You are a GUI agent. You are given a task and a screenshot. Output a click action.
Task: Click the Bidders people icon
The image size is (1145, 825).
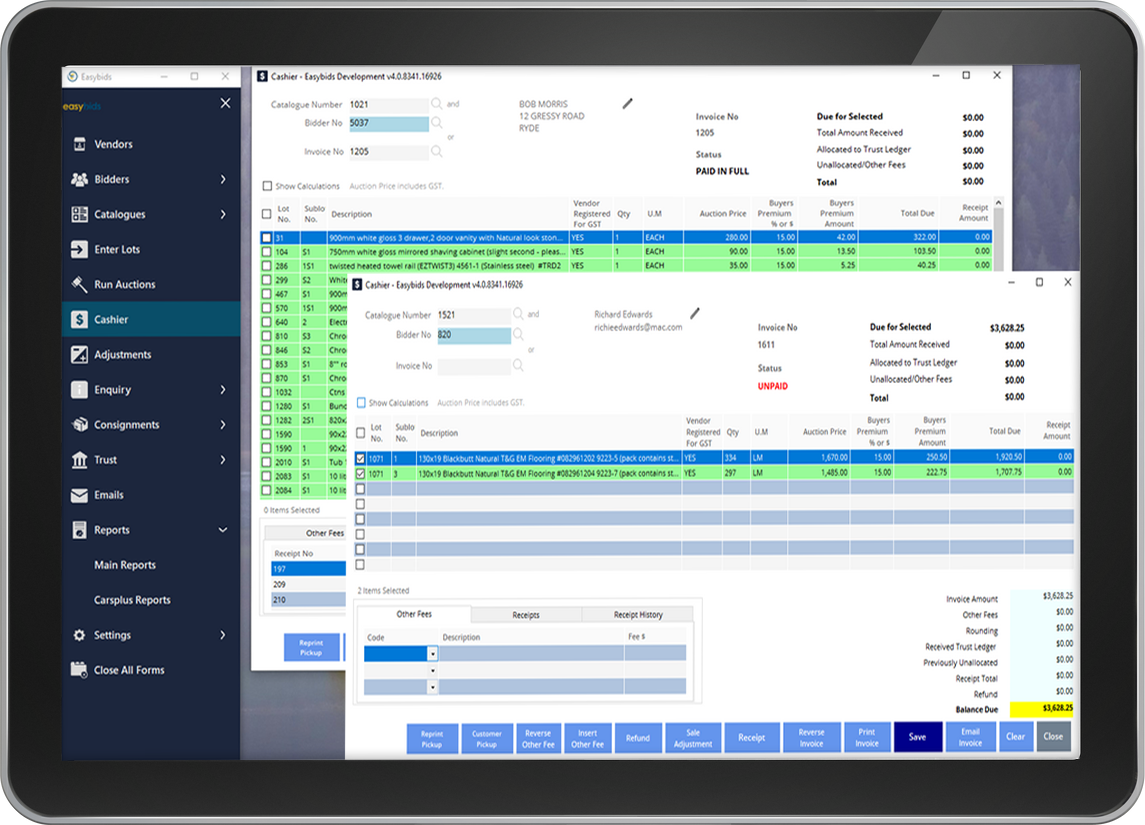pyautogui.click(x=80, y=179)
